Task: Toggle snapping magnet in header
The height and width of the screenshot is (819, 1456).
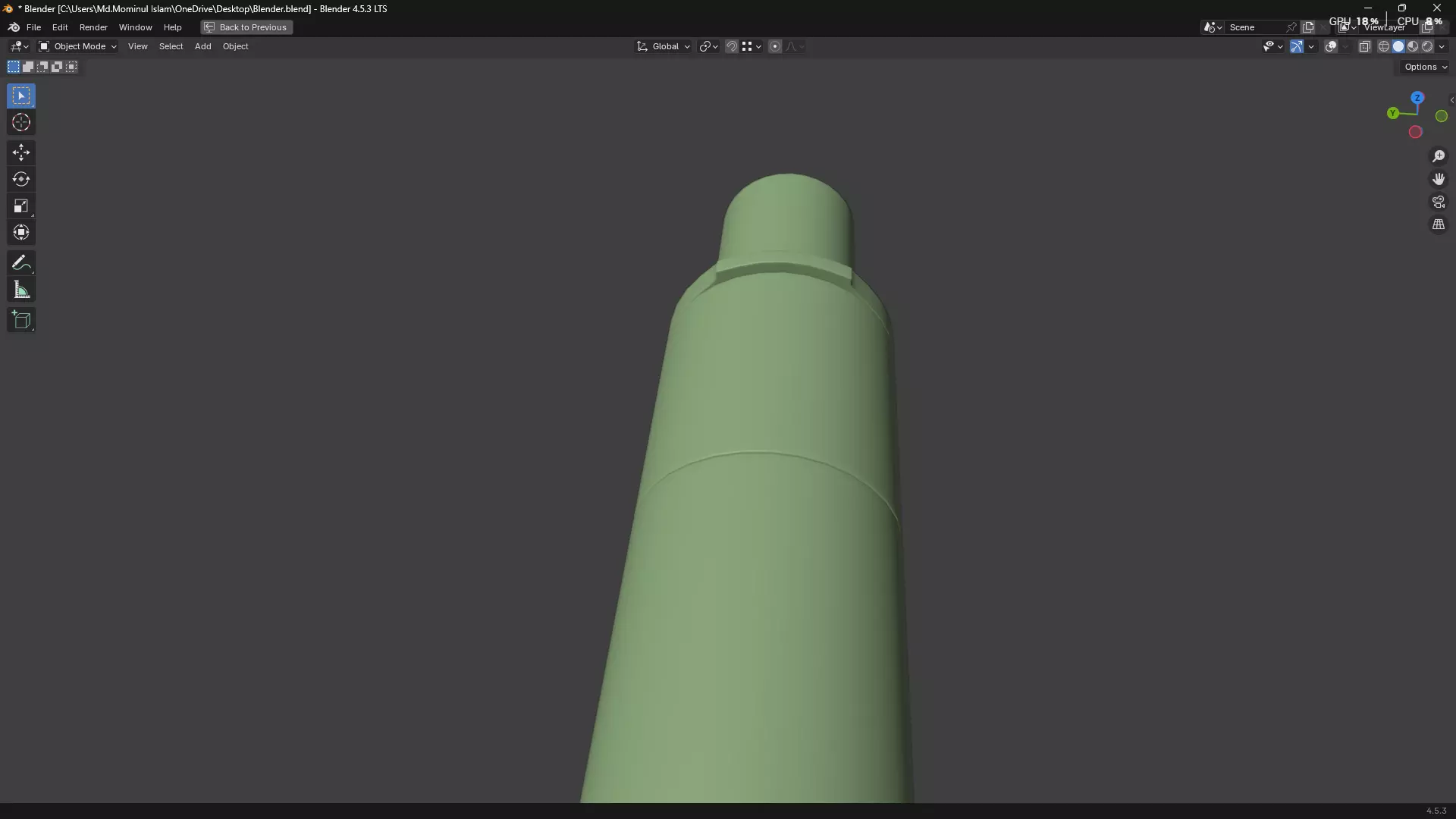Action: 731,46
